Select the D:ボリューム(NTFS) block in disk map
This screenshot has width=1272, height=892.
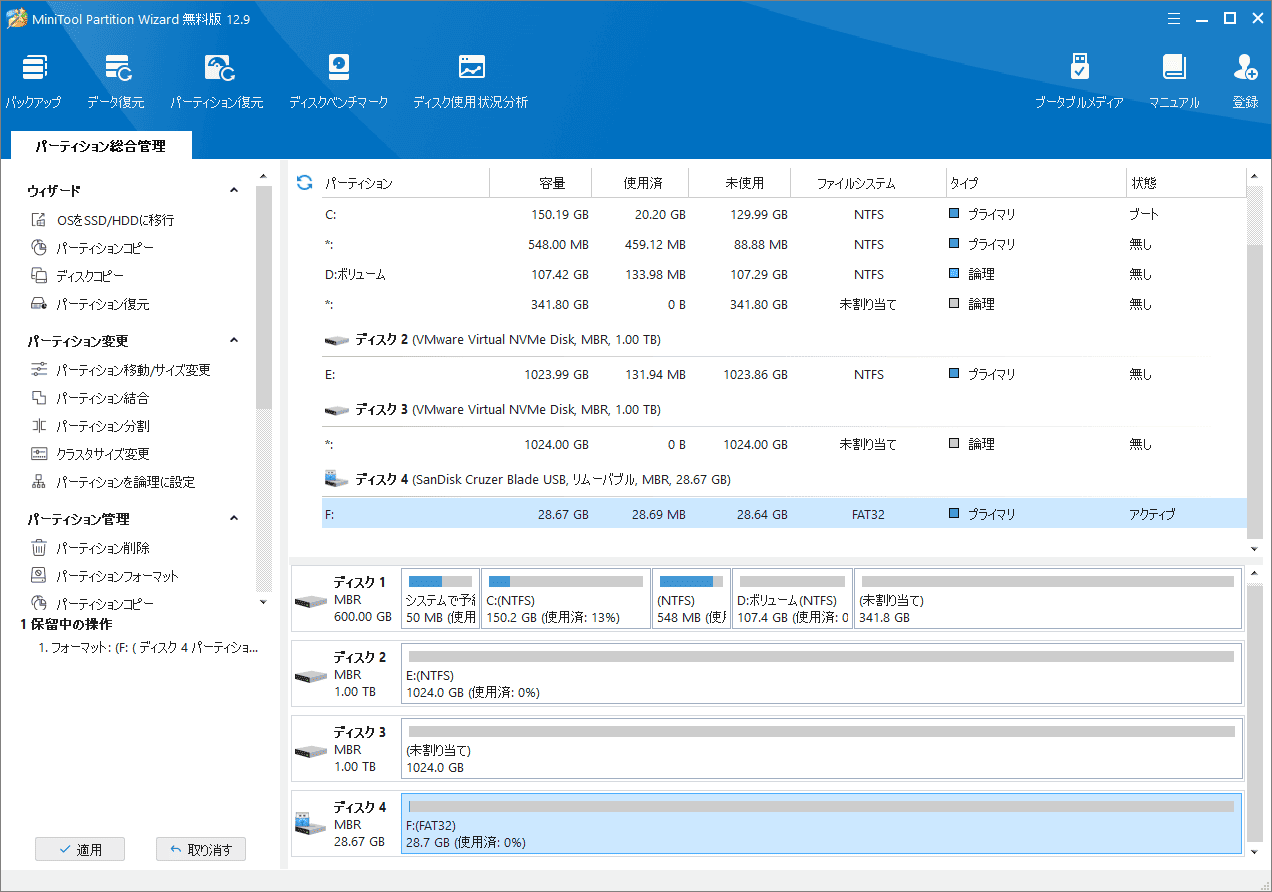[x=793, y=599]
